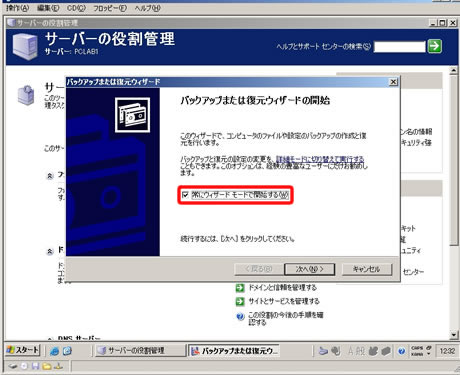Click the help icon in system tray
Screen dimensions: 460x375
(x=402, y=351)
